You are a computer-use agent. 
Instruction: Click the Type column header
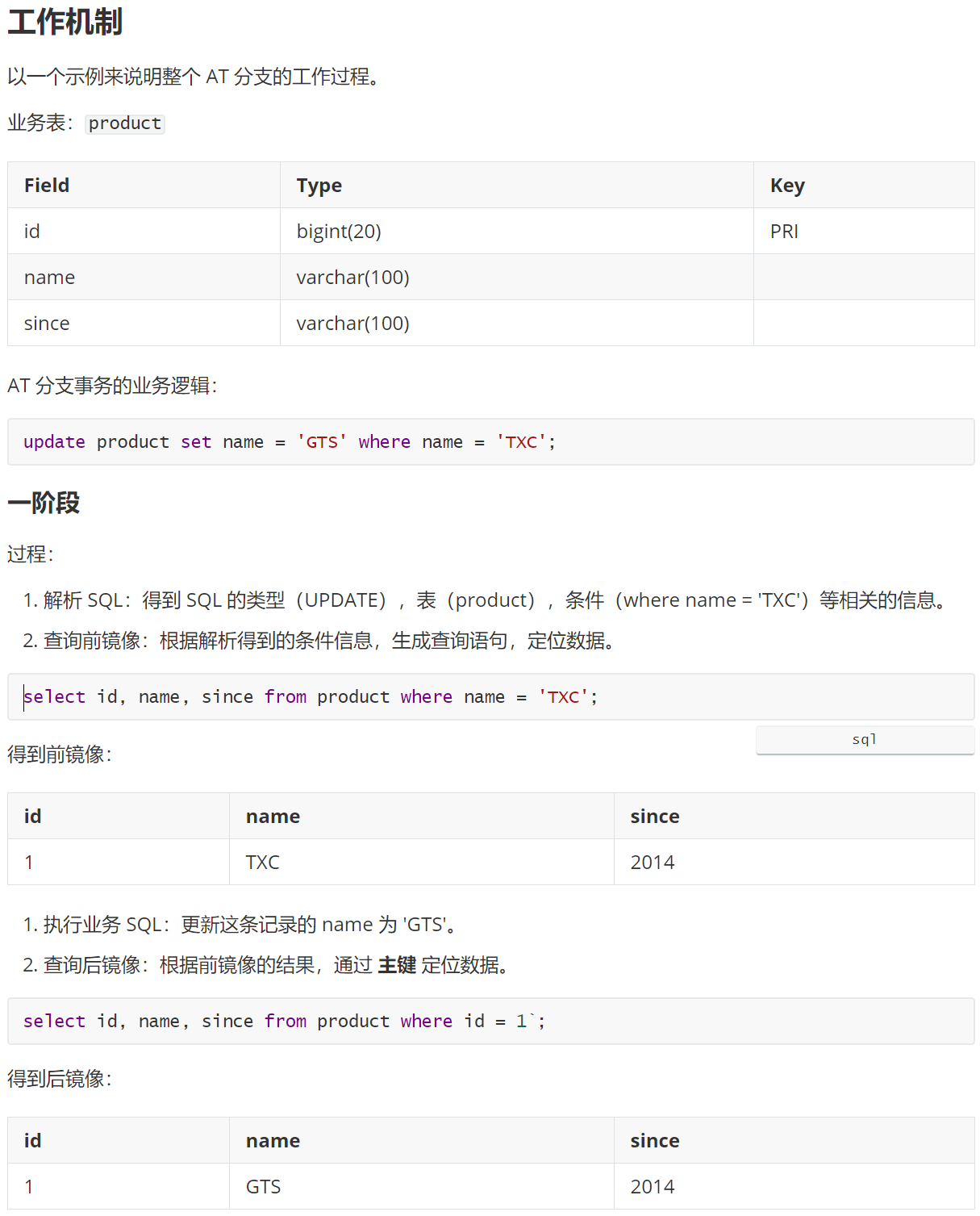point(319,185)
